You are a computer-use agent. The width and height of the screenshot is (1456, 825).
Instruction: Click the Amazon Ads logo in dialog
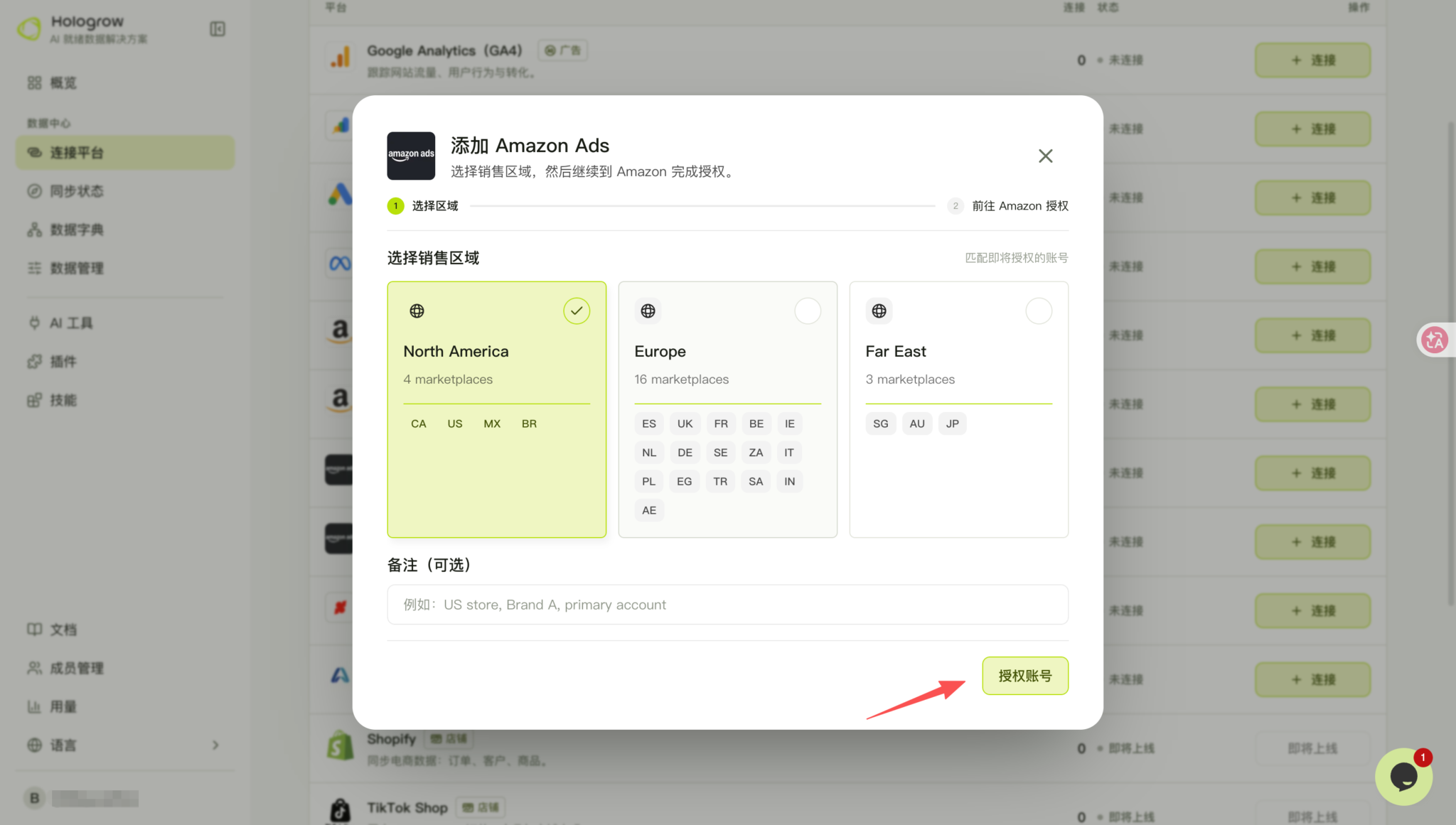[x=411, y=156]
